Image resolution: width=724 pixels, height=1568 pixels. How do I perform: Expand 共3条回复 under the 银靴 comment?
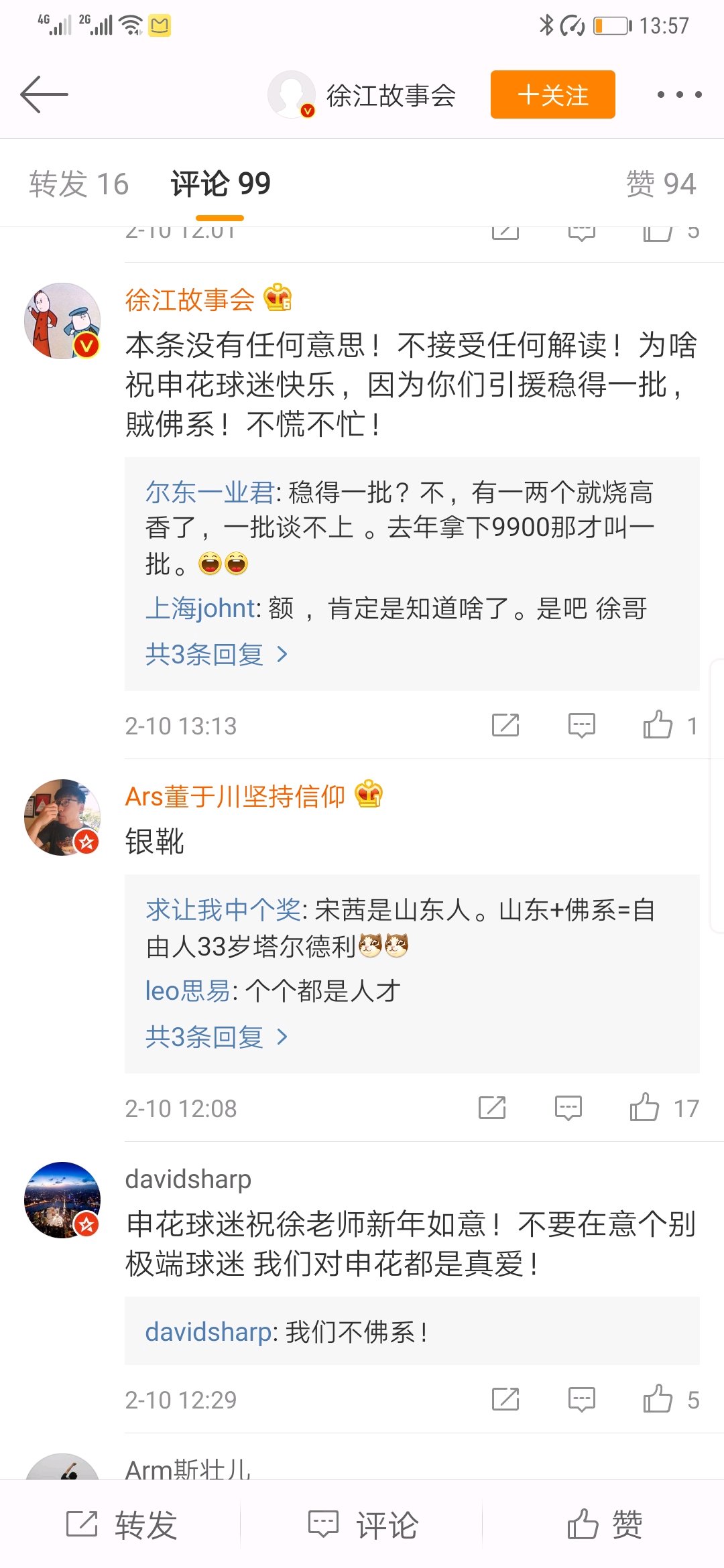216,1037
